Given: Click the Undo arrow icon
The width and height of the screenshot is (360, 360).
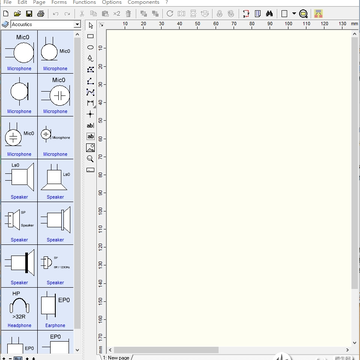Looking at the screenshot, I should tap(56, 14).
